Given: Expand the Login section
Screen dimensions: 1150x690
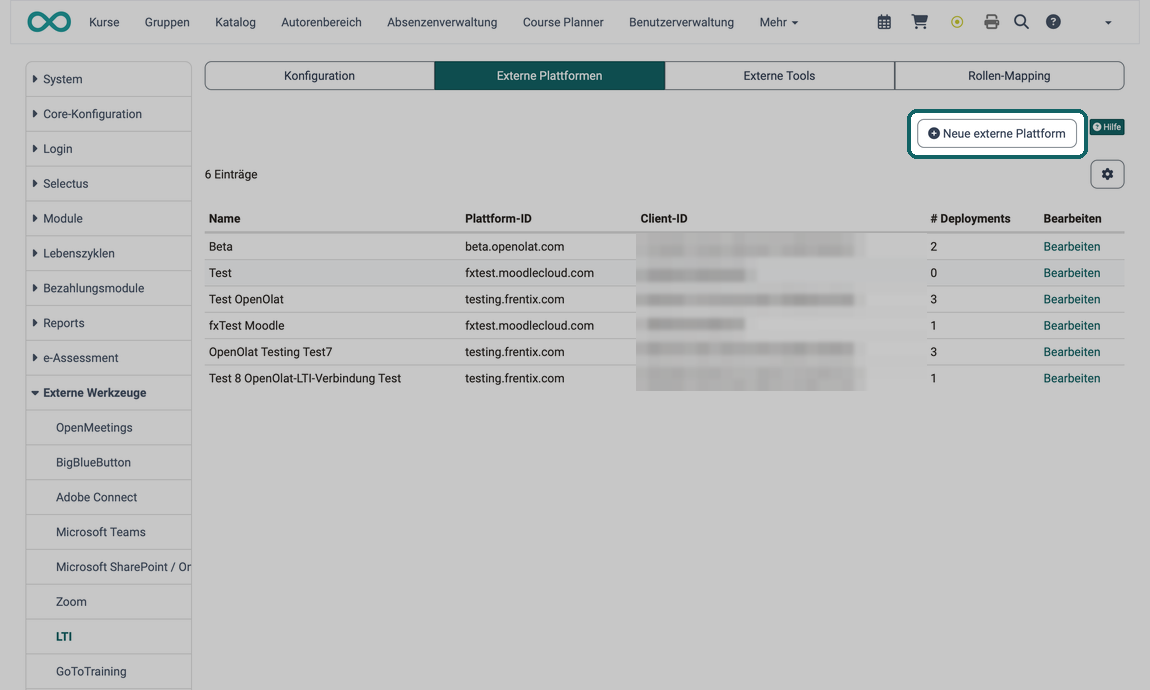Looking at the screenshot, I should 109,149.
